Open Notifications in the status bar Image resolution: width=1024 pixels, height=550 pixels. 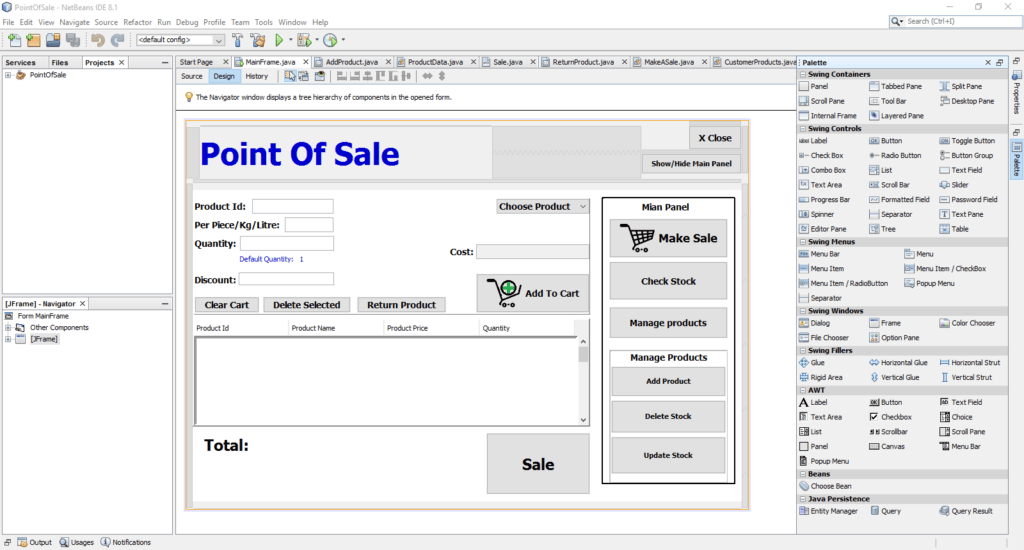click(125, 542)
